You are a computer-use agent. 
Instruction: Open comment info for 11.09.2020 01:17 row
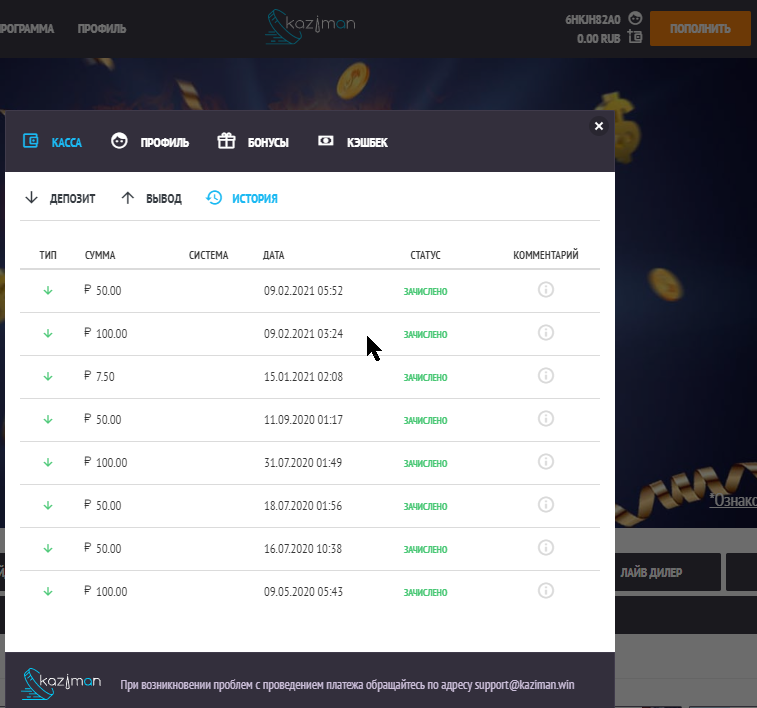pyautogui.click(x=546, y=418)
